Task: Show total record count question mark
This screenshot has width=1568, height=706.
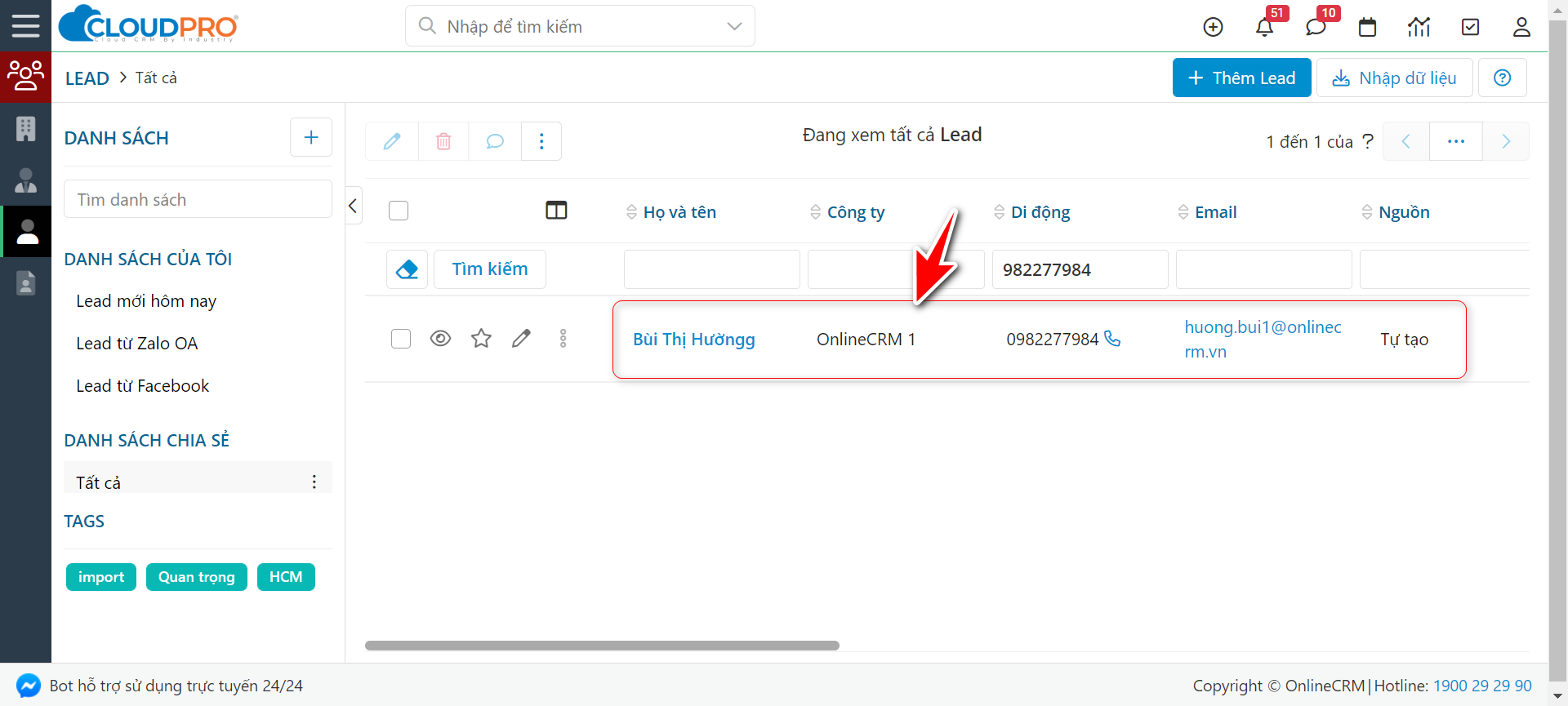Action: tap(1368, 140)
